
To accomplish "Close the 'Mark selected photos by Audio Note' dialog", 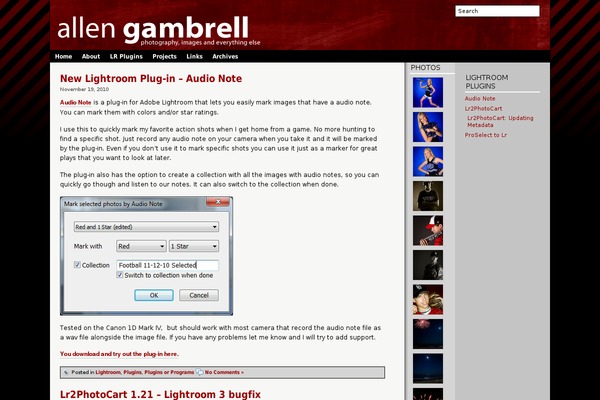I will [x=218, y=202].
